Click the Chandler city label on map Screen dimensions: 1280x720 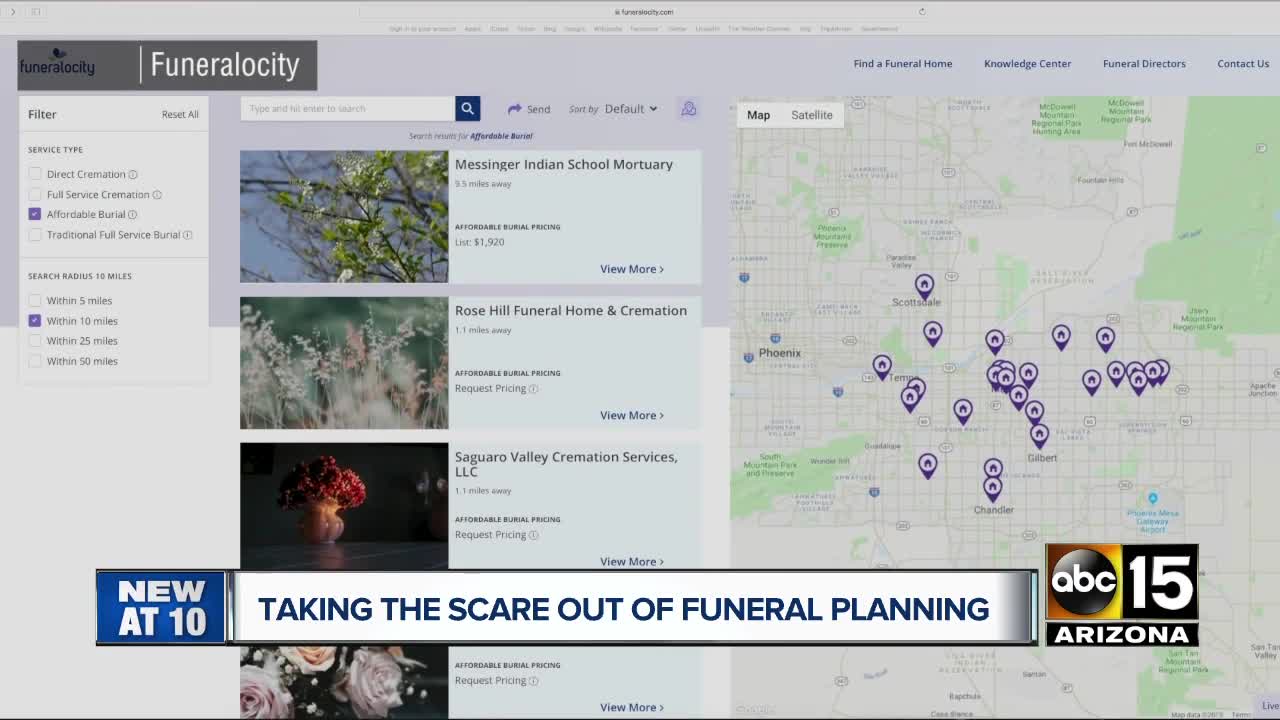[x=993, y=510]
